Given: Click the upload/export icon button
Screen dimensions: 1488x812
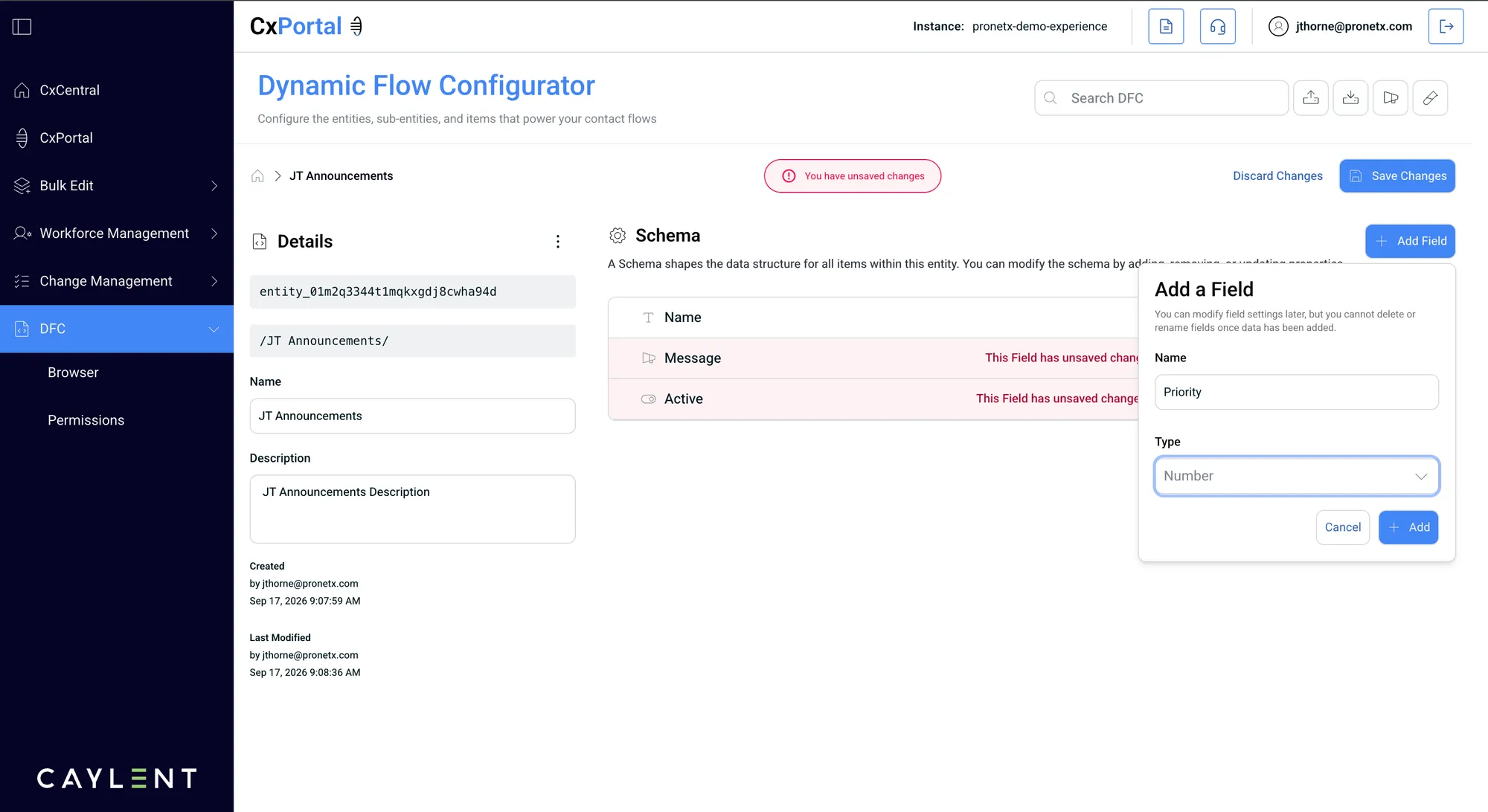Looking at the screenshot, I should [1311, 98].
